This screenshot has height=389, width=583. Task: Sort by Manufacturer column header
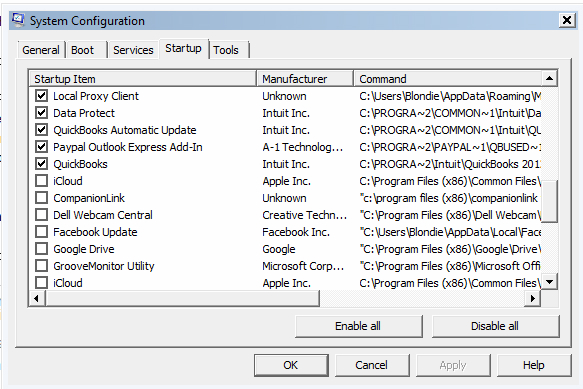305,79
